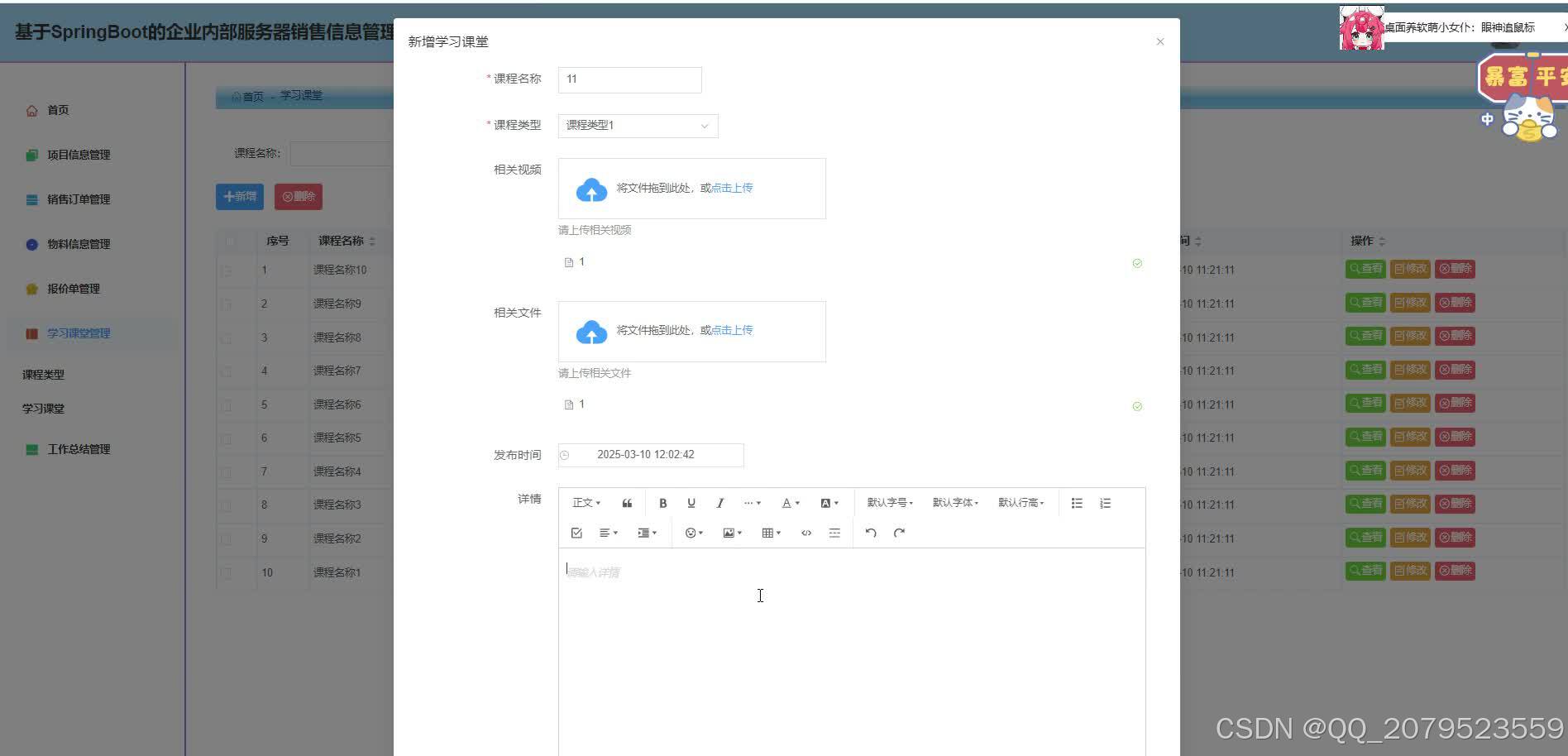Insert a numbered list
Viewport: 1568px width, 756px height.
[1106, 503]
